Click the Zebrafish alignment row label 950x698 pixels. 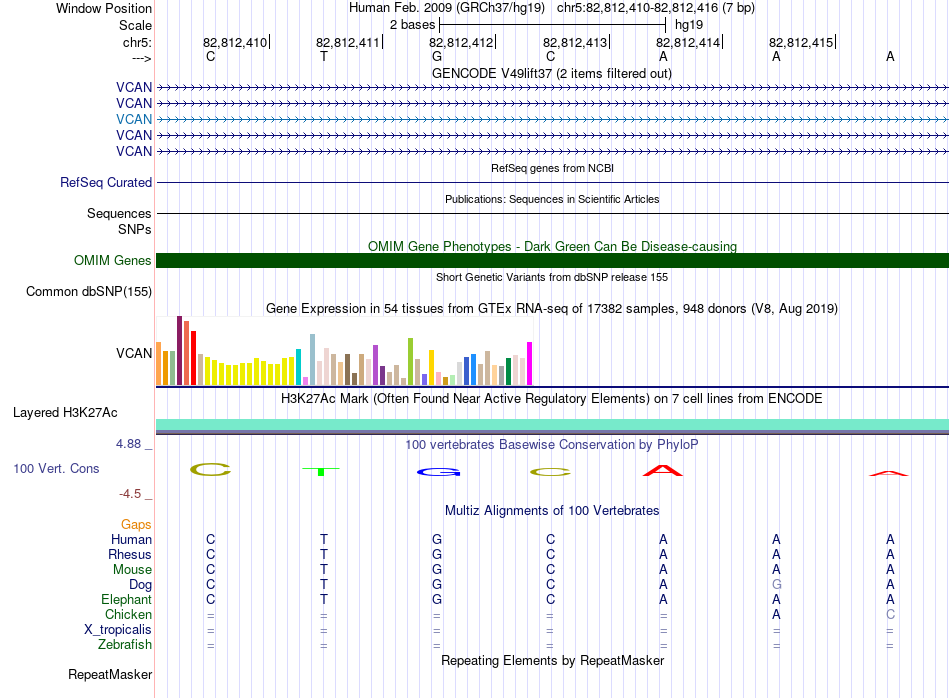(x=125, y=644)
